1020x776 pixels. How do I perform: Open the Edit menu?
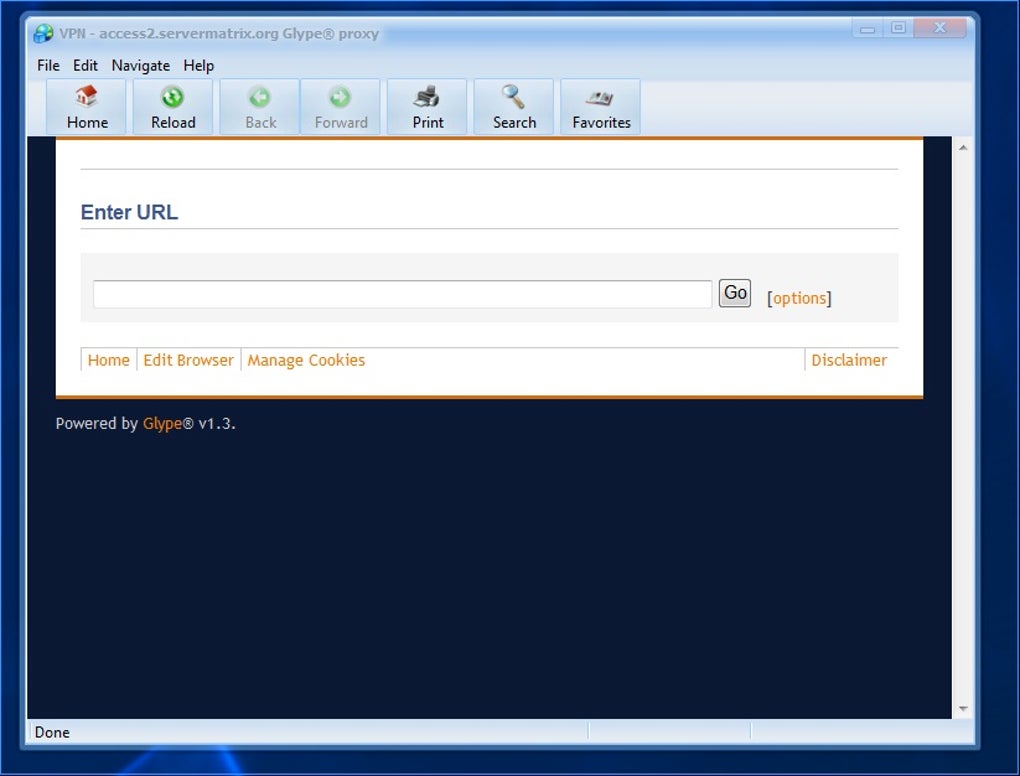click(x=85, y=66)
